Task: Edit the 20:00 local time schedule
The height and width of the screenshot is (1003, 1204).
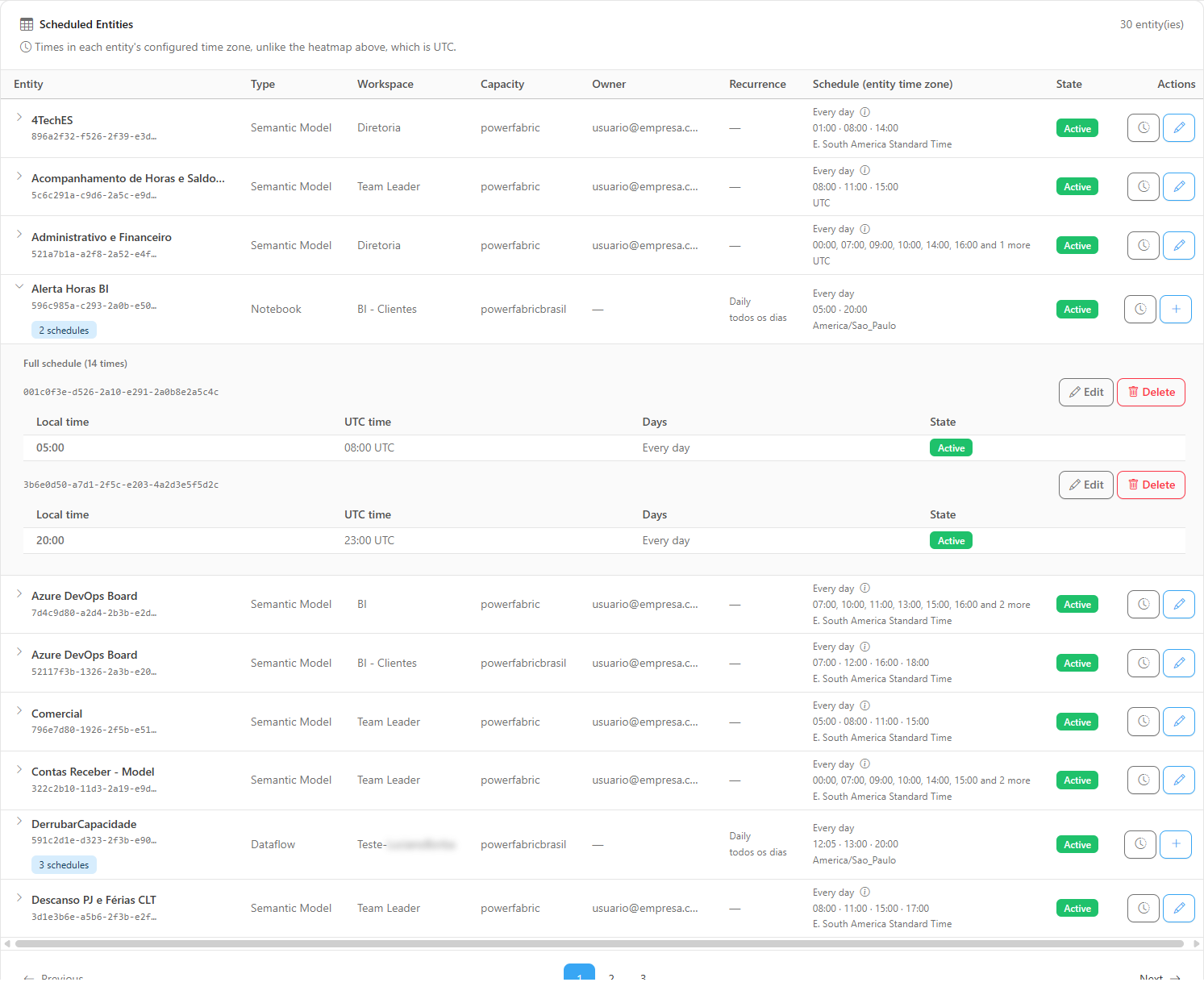Action: [x=1085, y=485]
